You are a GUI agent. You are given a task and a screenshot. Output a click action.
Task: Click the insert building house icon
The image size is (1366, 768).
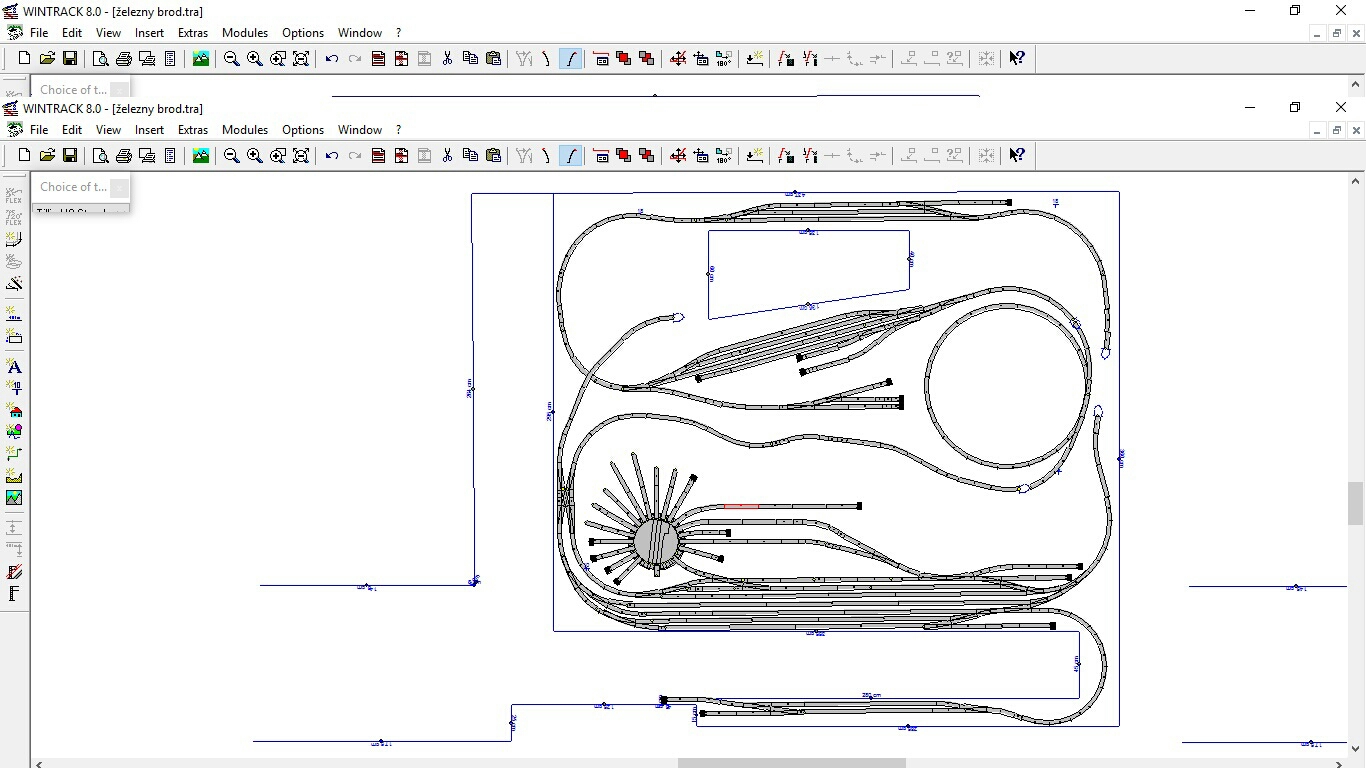pyautogui.click(x=14, y=410)
